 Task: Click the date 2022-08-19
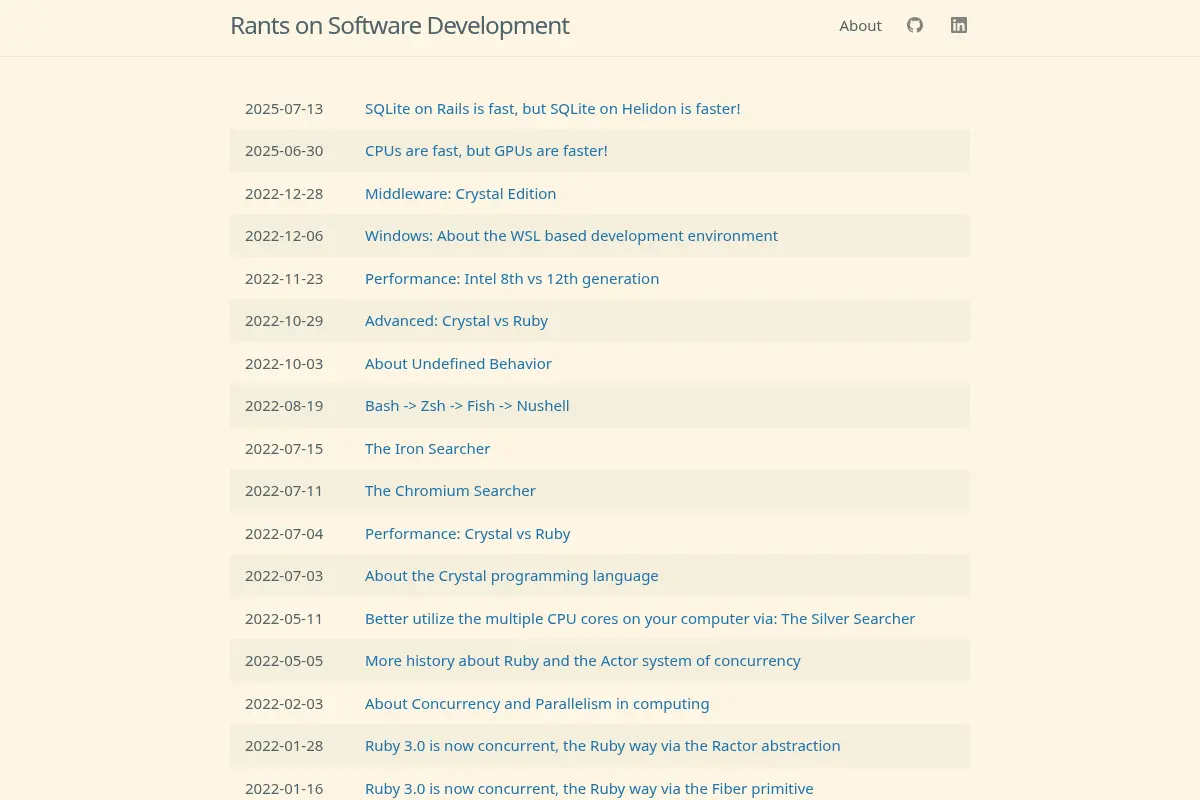click(x=284, y=406)
